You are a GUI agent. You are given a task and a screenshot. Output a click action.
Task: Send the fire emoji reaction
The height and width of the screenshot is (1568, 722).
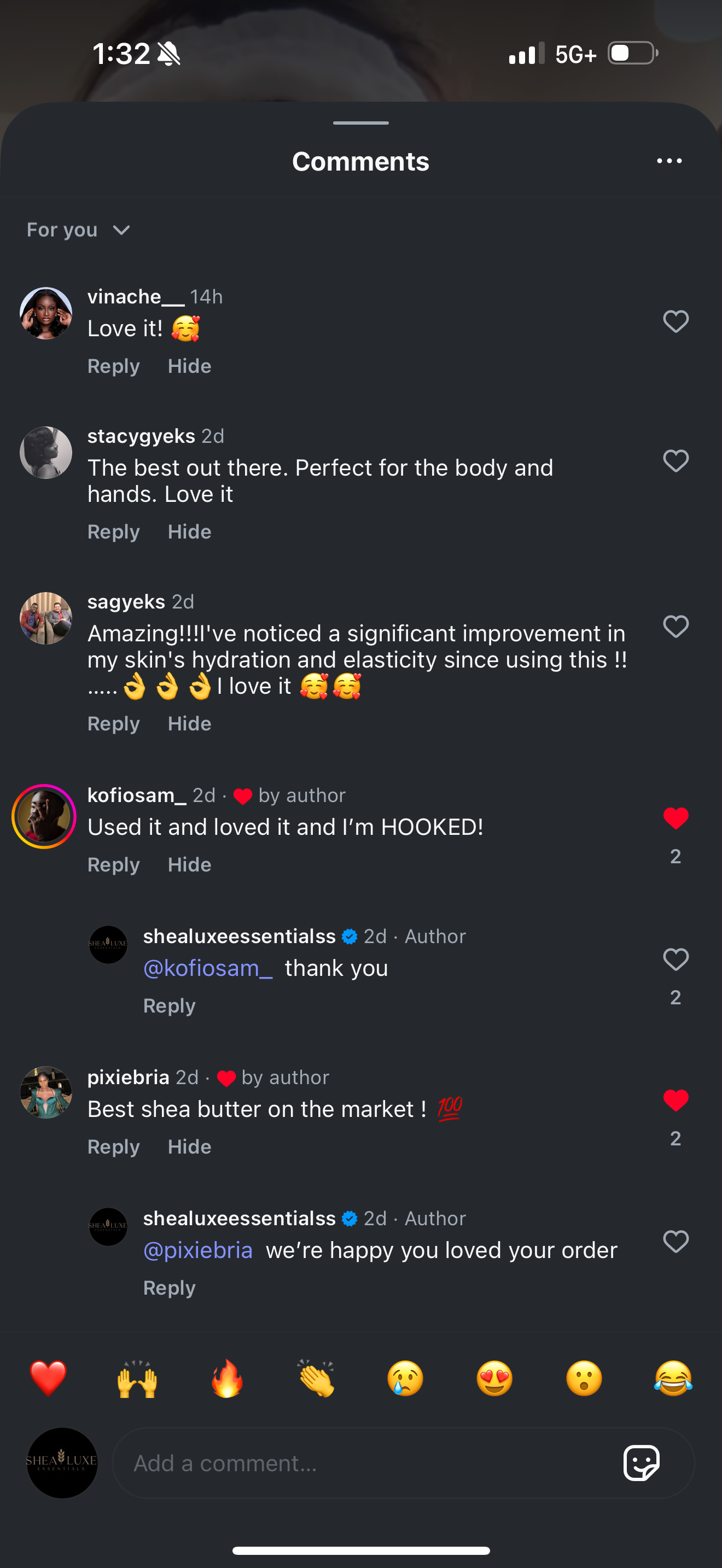226,1379
